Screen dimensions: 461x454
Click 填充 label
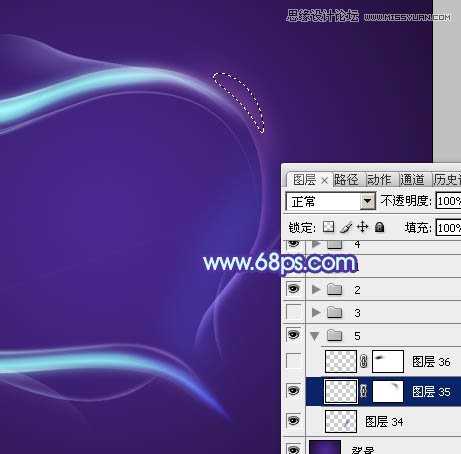(x=418, y=228)
